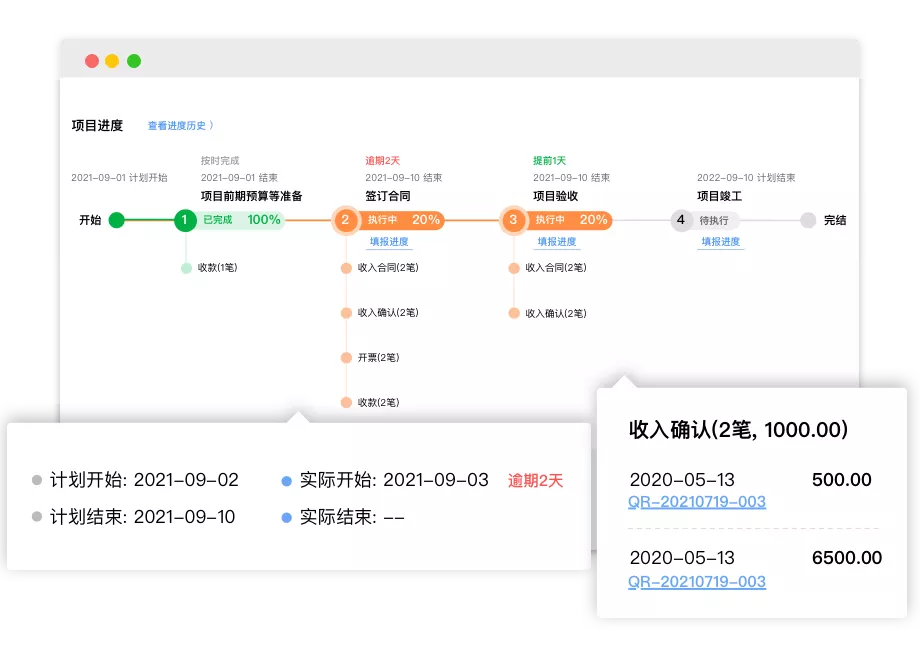The image size is (920, 660).
Task: Select the completed milestone node 1
Action: [185, 221]
